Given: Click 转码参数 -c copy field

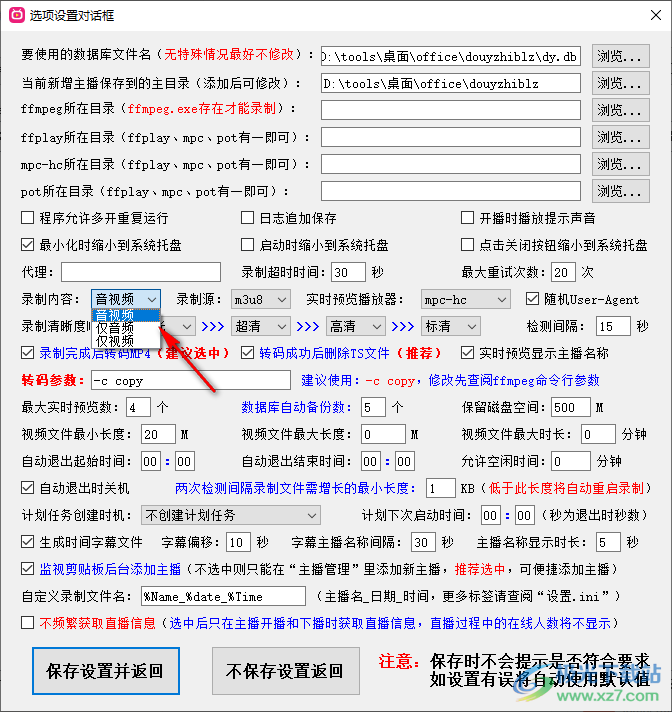Looking at the screenshot, I should pyautogui.click(x=191, y=381).
